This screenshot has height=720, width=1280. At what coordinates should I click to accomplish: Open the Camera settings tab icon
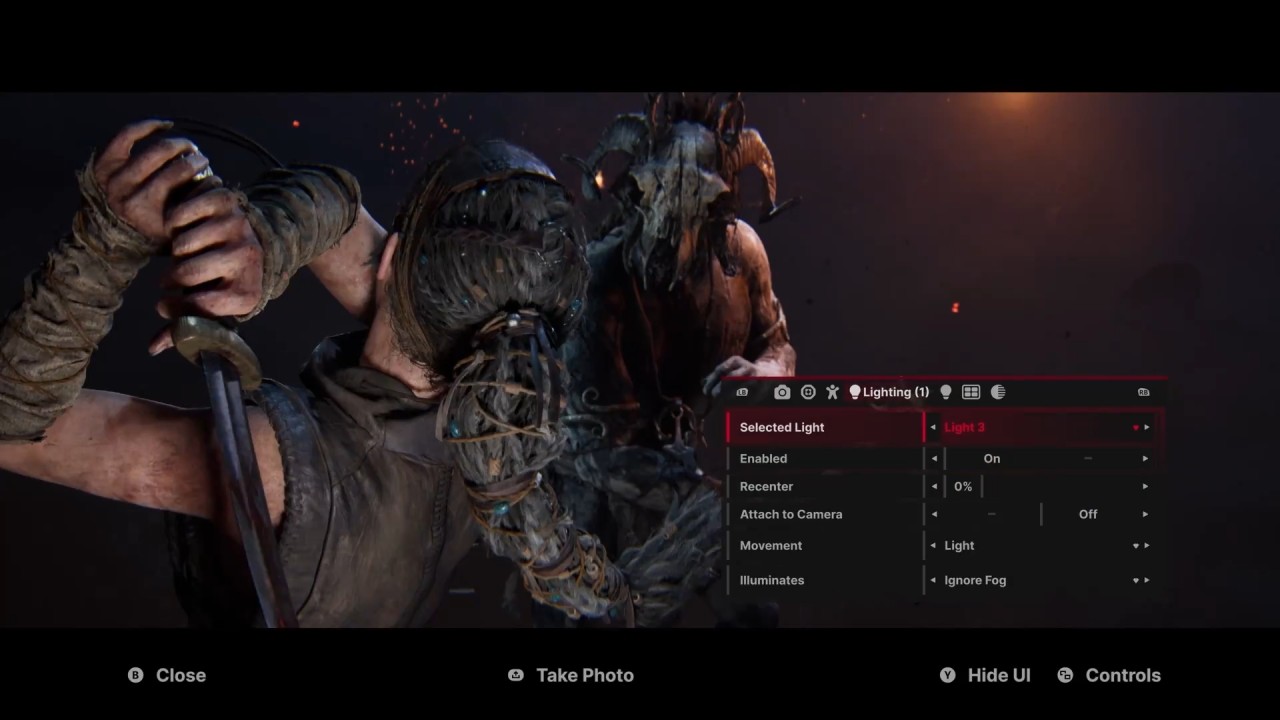point(782,392)
